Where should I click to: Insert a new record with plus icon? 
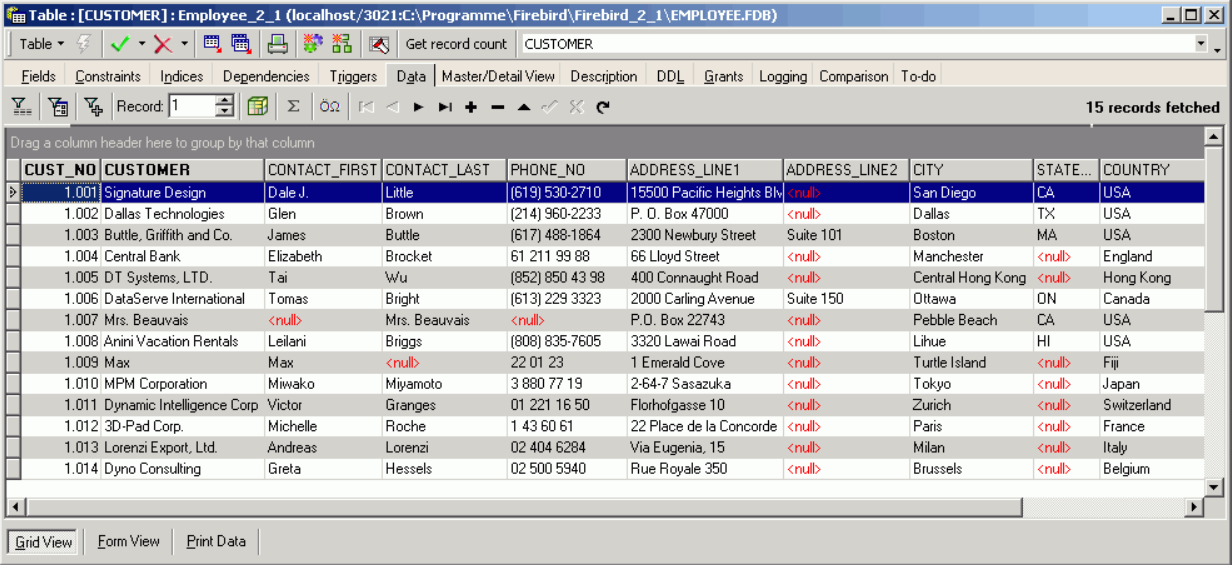(471, 107)
